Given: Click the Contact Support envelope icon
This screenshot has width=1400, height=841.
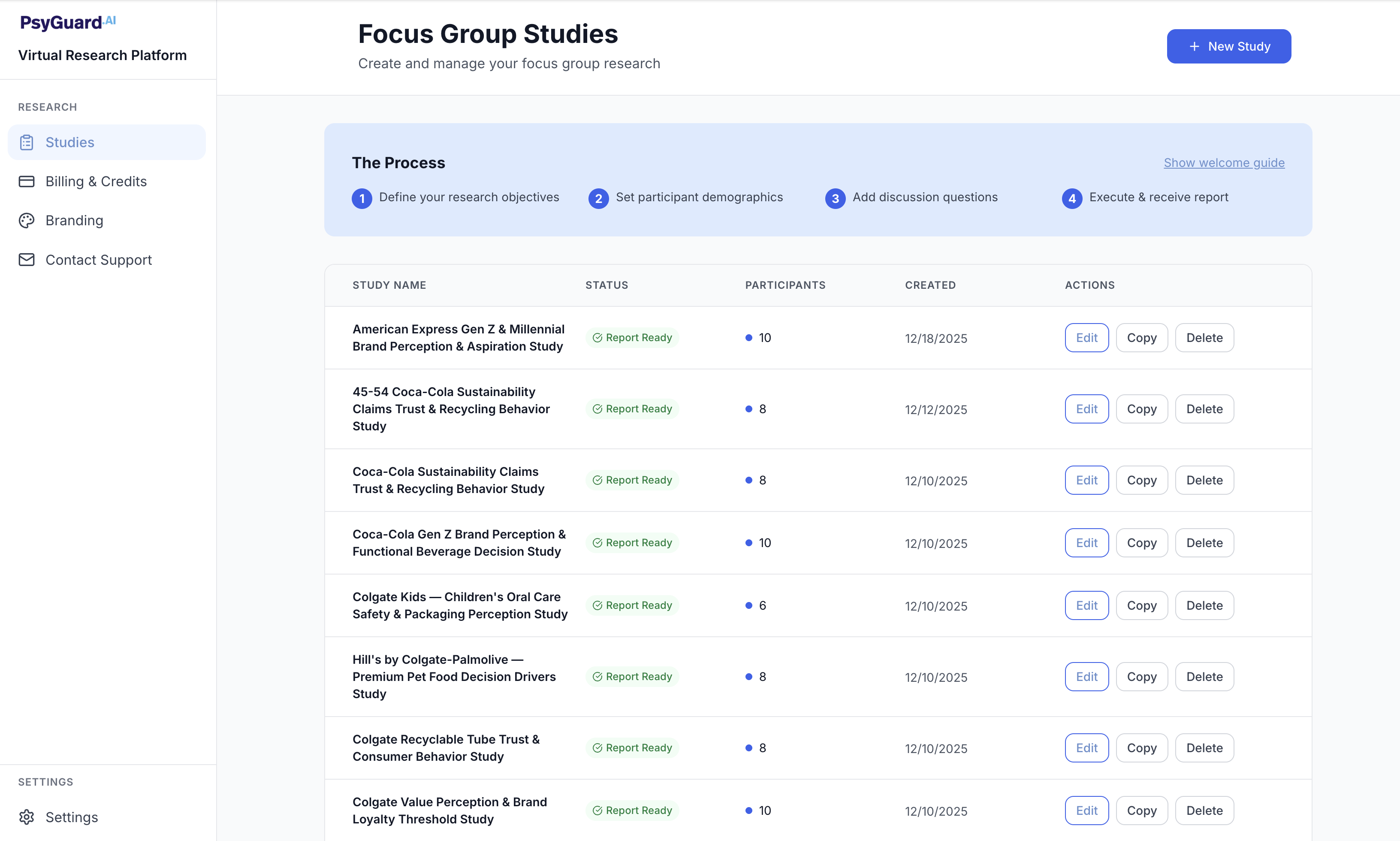Looking at the screenshot, I should pyautogui.click(x=27, y=260).
